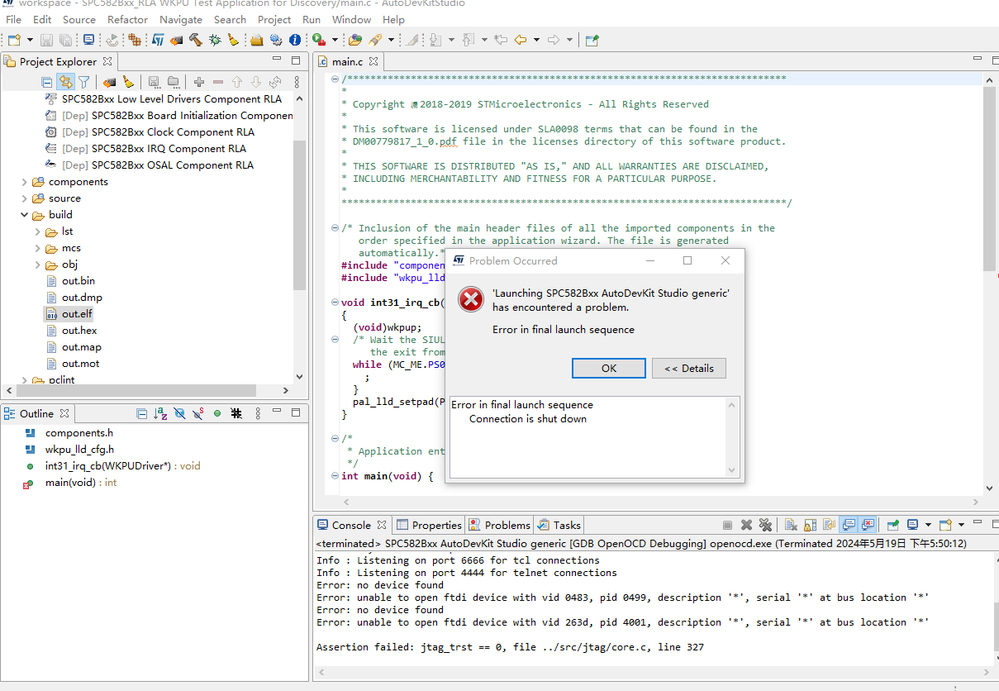Click OK in Problem Occurred dialog

click(x=608, y=369)
